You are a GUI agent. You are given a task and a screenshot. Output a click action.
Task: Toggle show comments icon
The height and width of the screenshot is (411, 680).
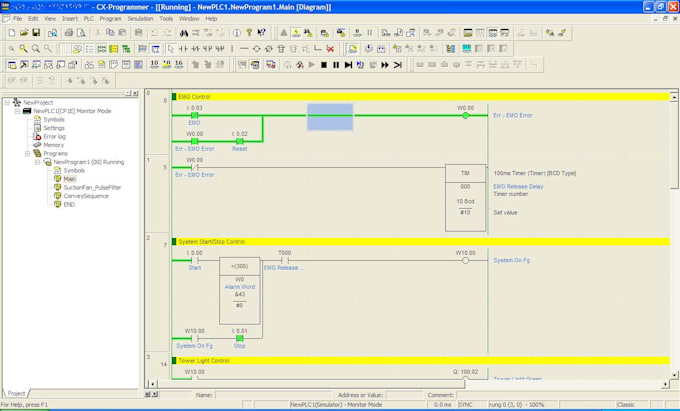coord(77,49)
